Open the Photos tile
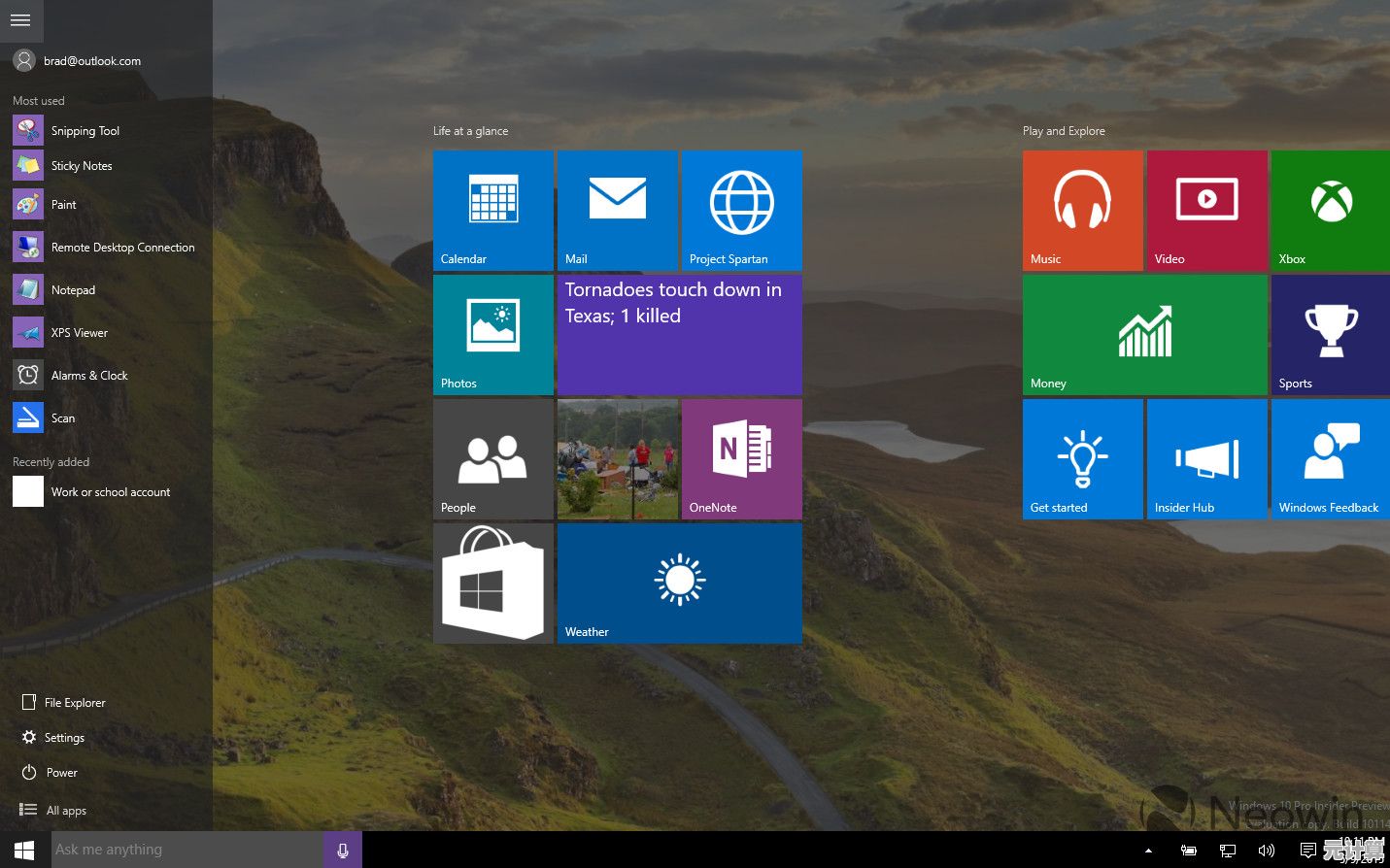This screenshot has height=868, width=1390. click(493, 334)
